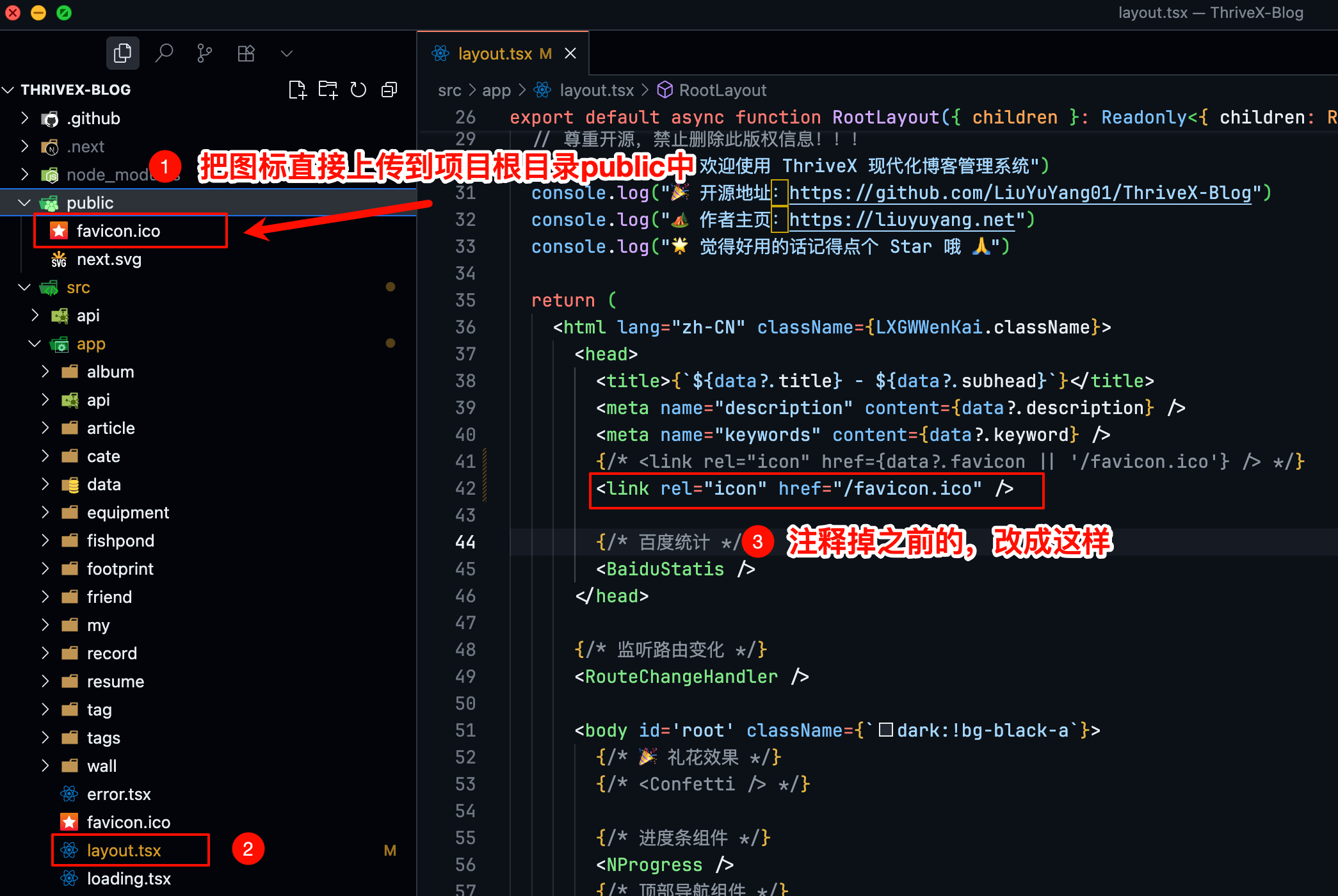Click the link rel icon line

pos(805,488)
